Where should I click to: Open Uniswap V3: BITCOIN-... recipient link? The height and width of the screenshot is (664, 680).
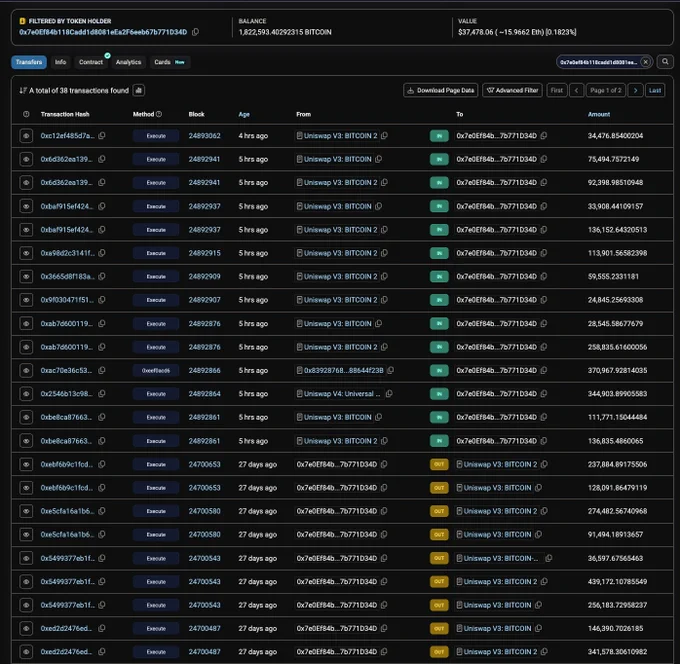coord(501,558)
